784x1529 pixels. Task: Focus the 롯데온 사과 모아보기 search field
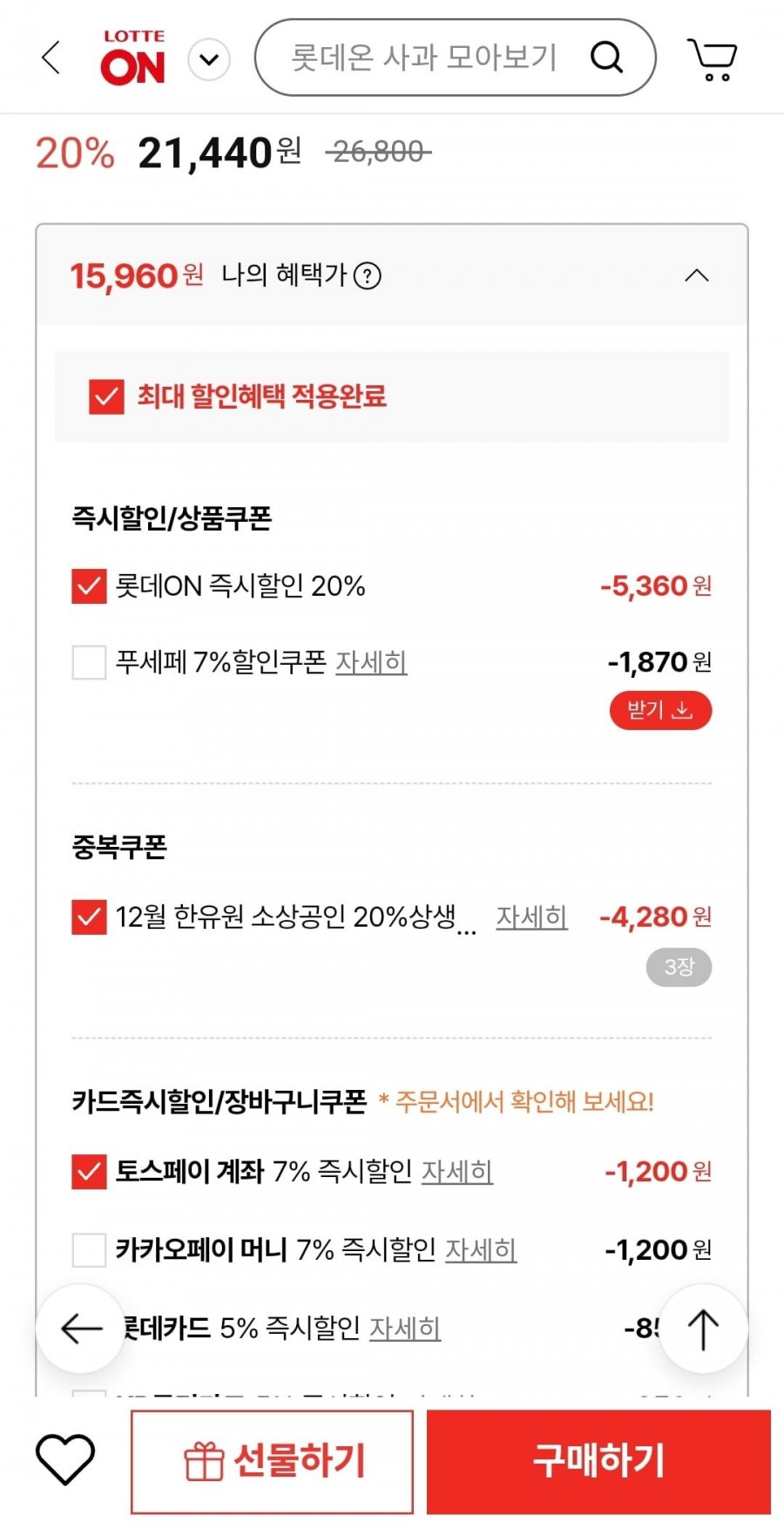point(423,58)
